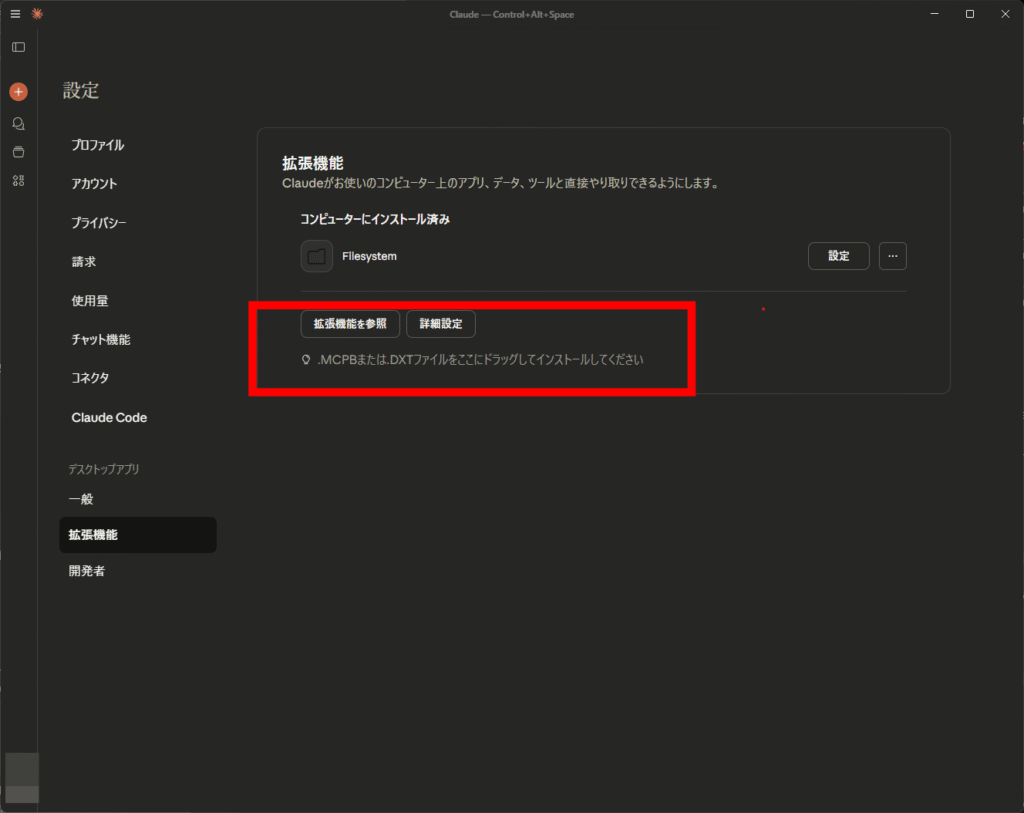This screenshot has height=813, width=1024.
Task: Open the chats speech bubble icon
Action: (x=18, y=123)
